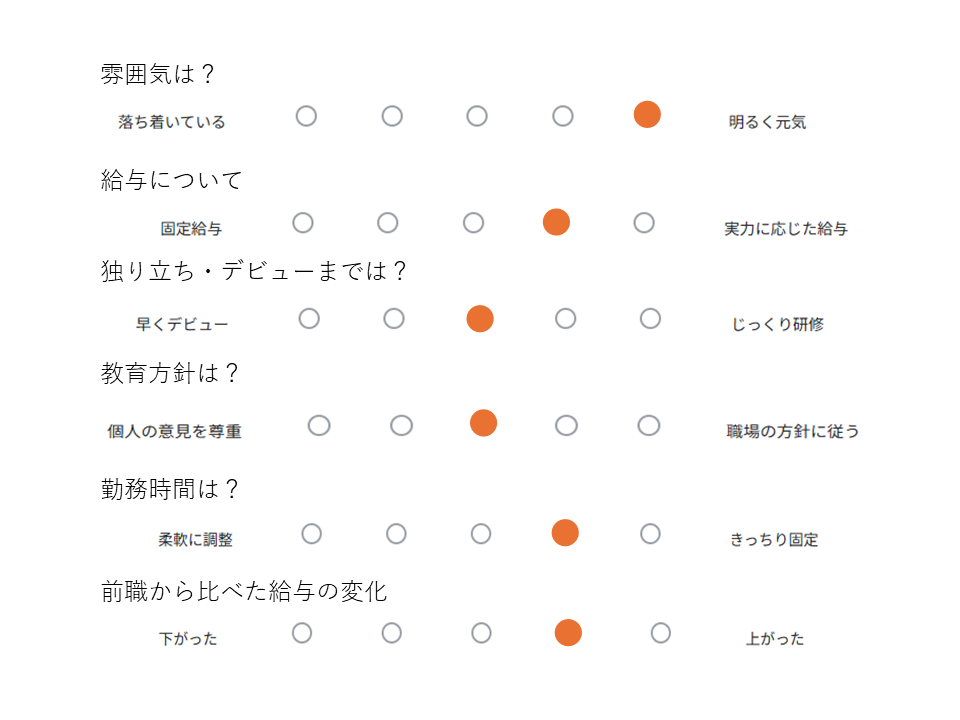
Task: Choose the radio nearest きっちり固定
Action: [650, 534]
